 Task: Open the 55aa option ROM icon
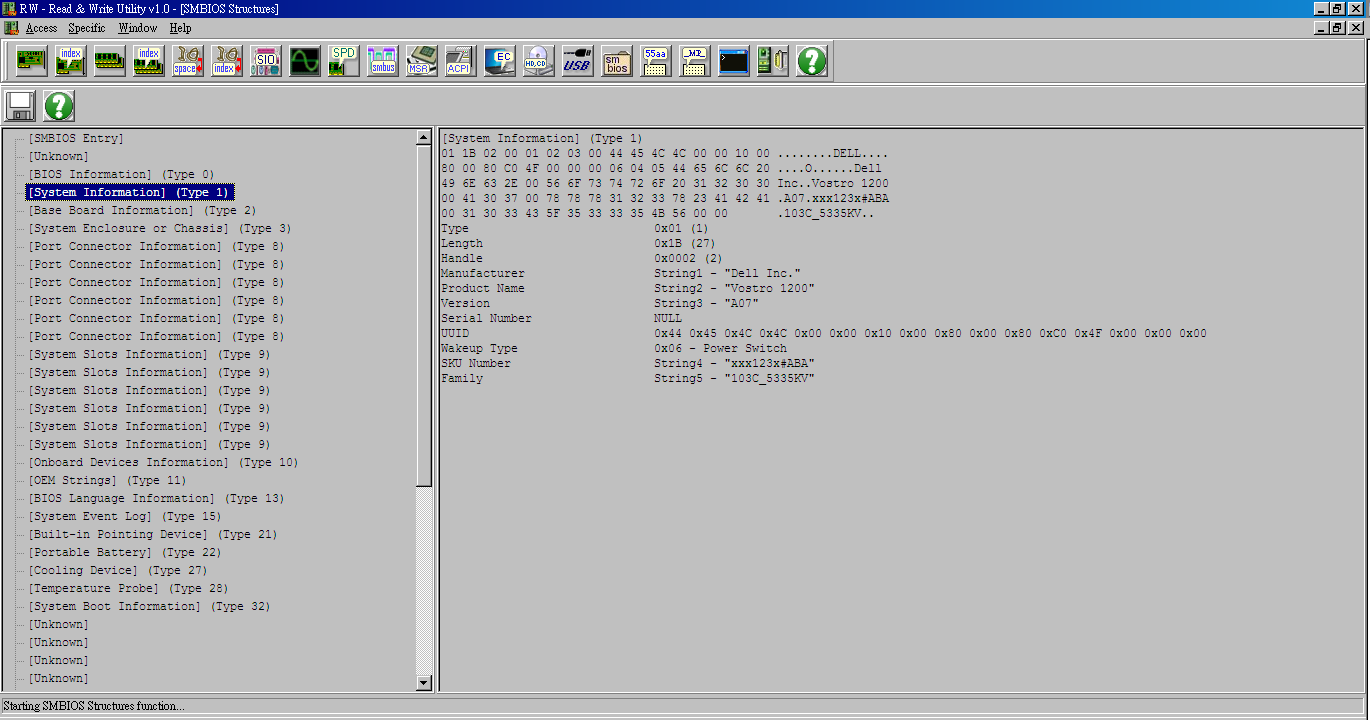pyautogui.click(x=656, y=61)
